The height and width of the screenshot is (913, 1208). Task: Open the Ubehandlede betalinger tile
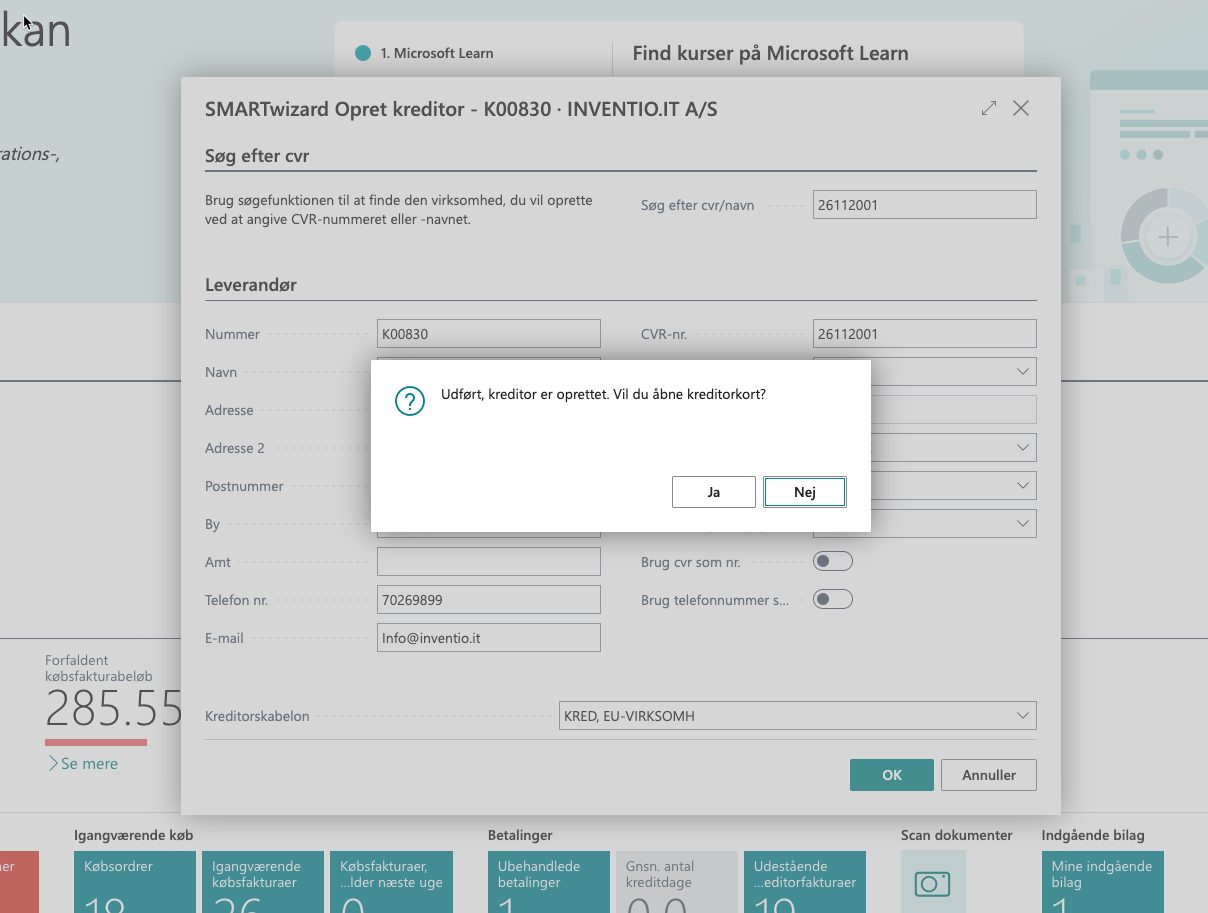tap(548, 882)
